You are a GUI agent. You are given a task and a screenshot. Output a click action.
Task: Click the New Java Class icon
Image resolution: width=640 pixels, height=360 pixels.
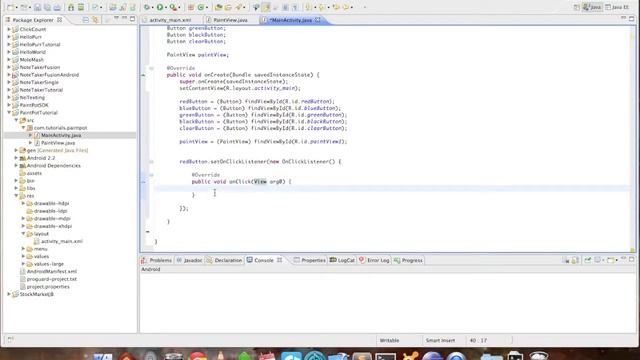(201, 7)
